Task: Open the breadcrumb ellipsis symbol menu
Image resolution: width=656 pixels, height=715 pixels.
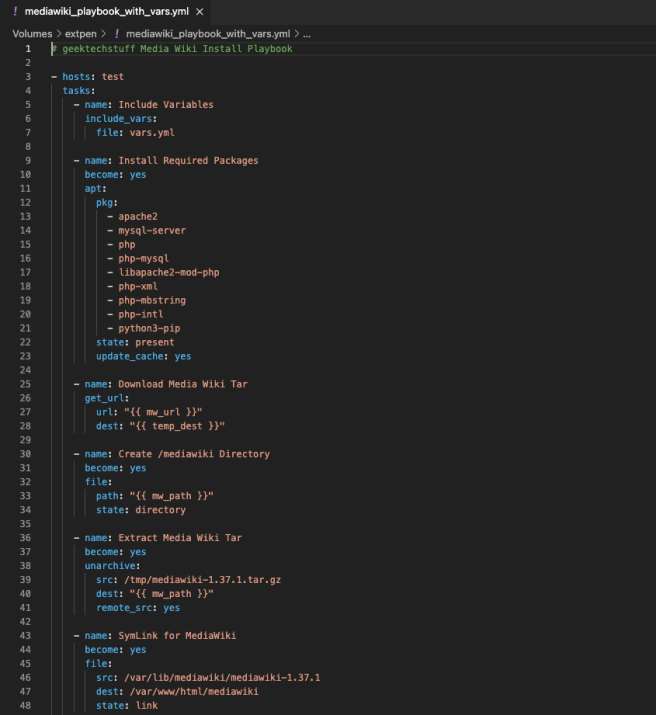Action: point(307,34)
